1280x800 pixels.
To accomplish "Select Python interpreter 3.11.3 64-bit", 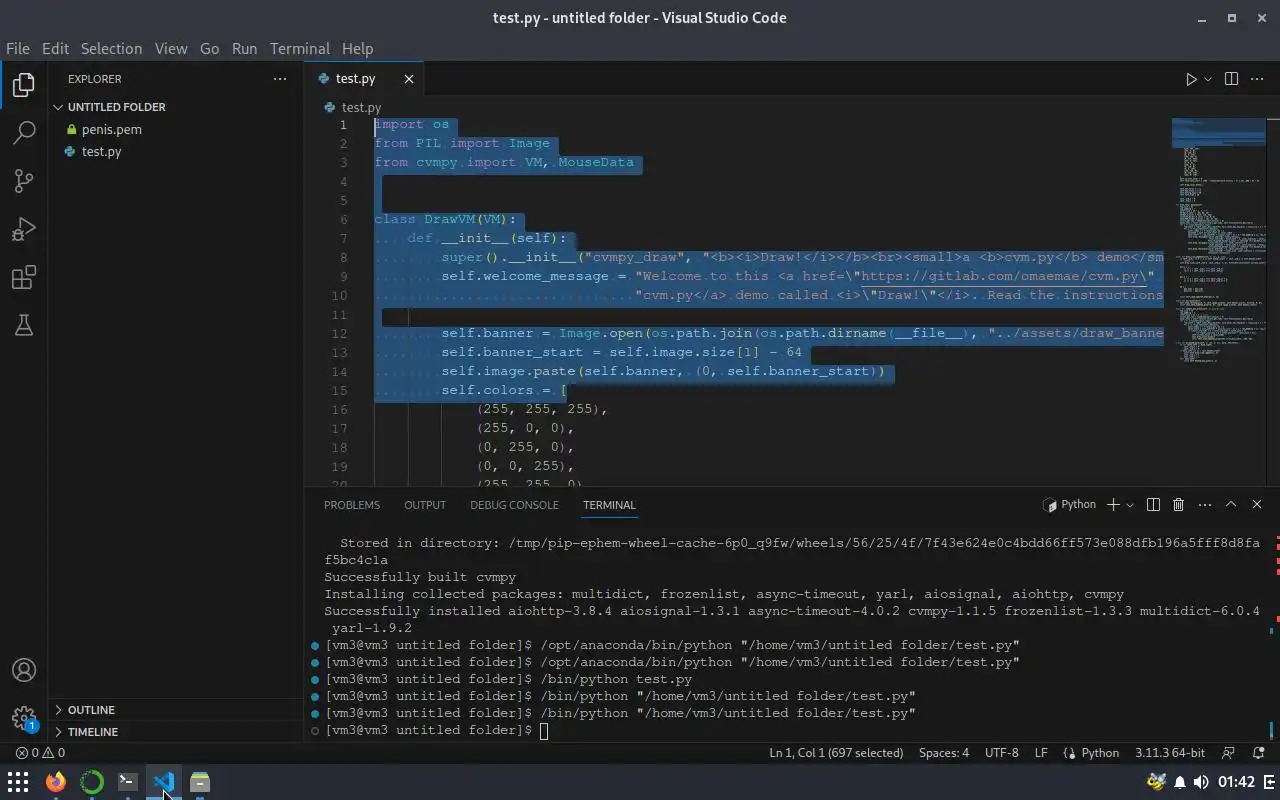I will (x=1169, y=753).
